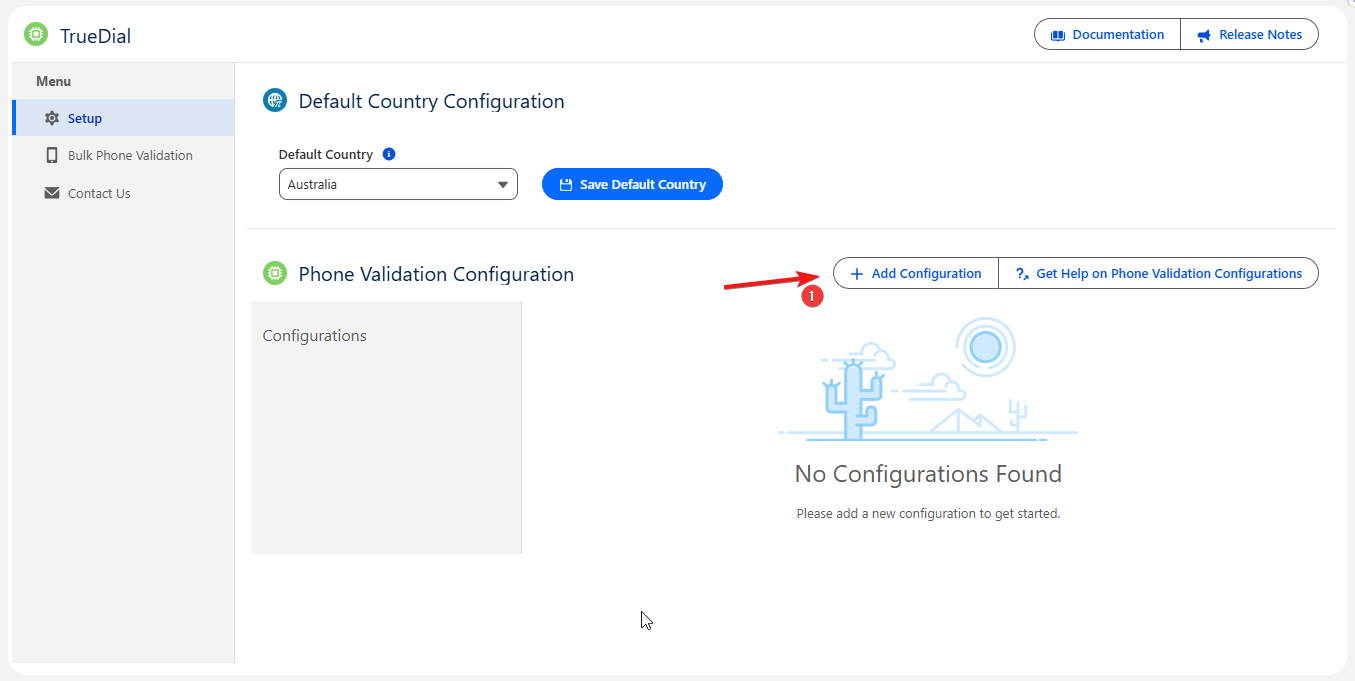Screen dimensions: 1355x681
Task: Click the TrueDial logo icon
Action: point(35,33)
